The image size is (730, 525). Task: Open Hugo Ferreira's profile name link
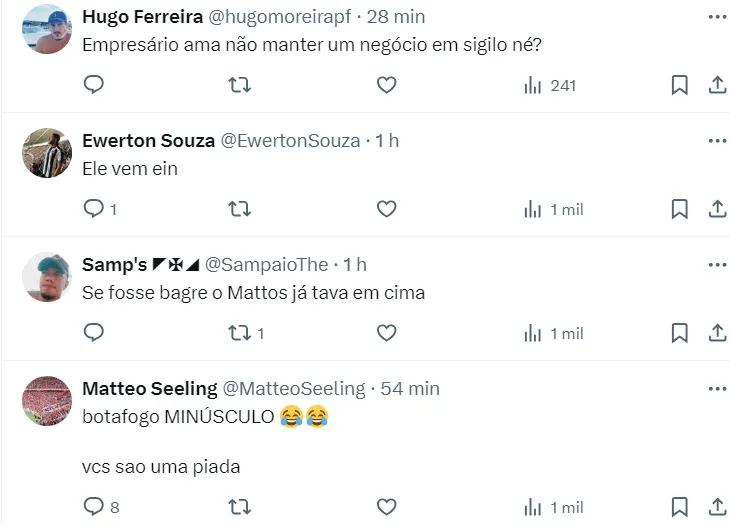click(142, 17)
